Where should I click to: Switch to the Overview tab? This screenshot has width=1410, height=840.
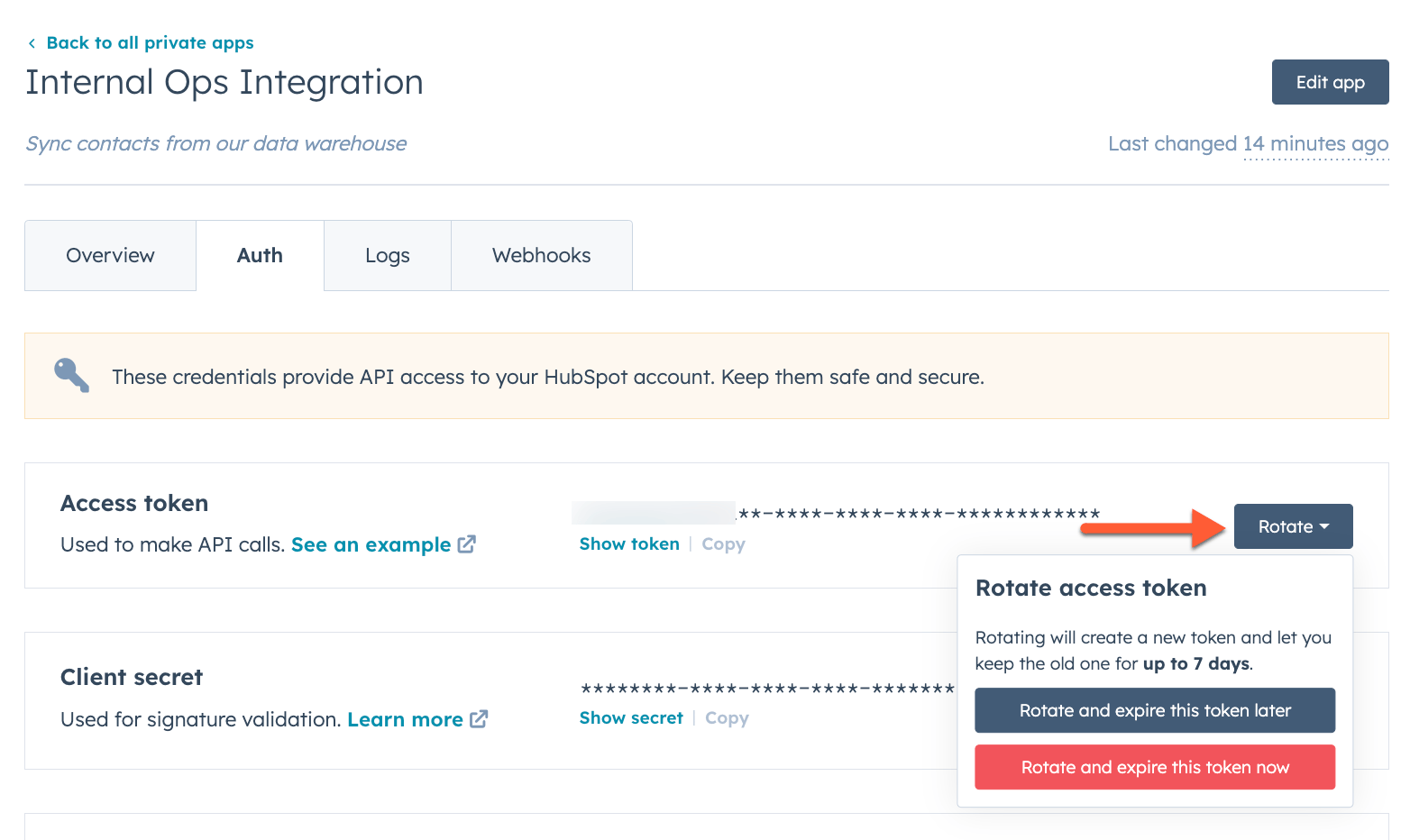coord(109,255)
